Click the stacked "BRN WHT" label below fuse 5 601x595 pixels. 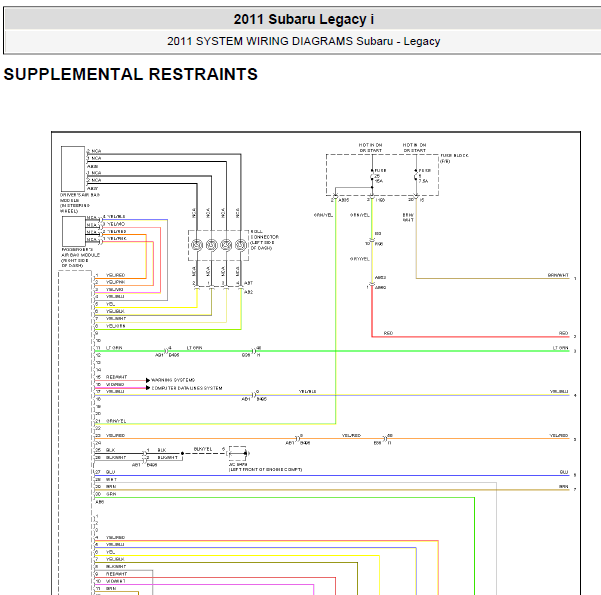[x=408, y=217]
